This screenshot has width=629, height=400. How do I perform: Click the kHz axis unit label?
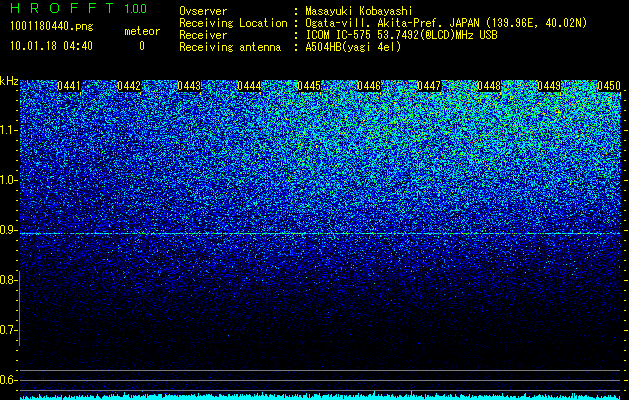pos(9,81)
